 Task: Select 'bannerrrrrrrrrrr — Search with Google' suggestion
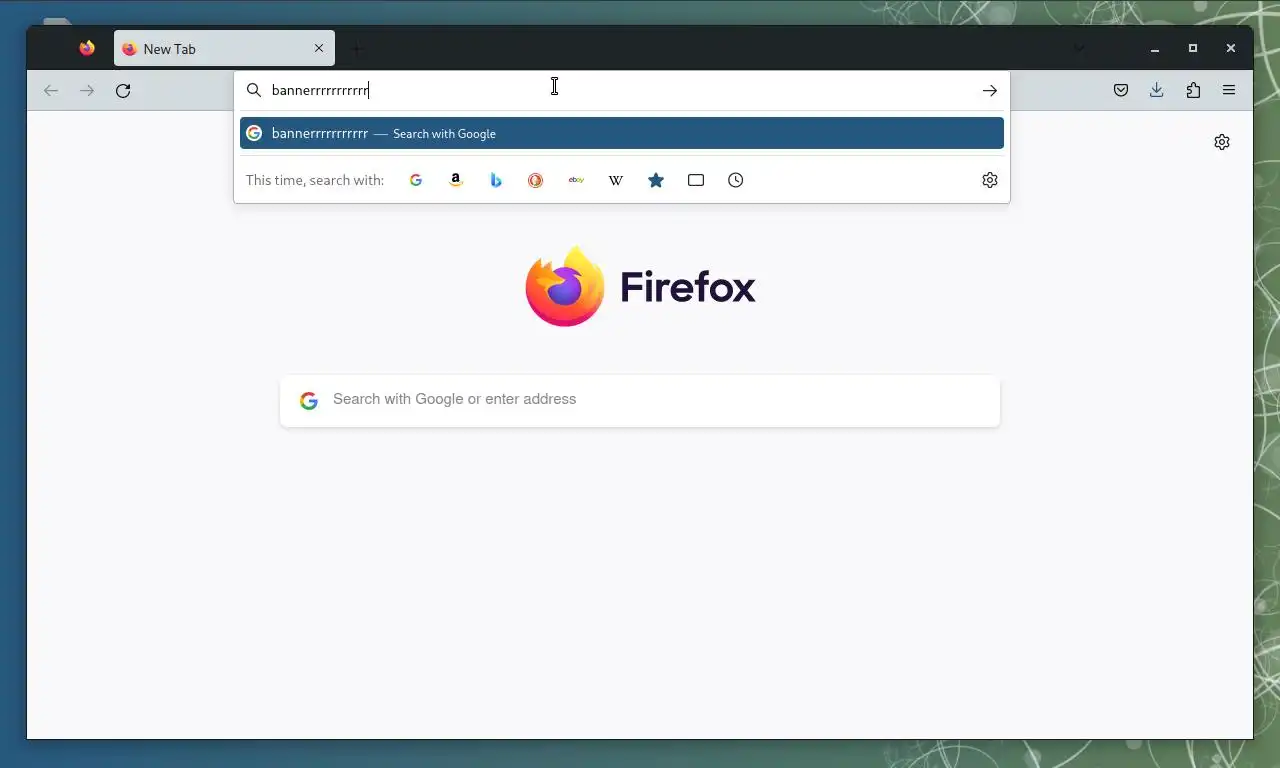coord(622,133)
